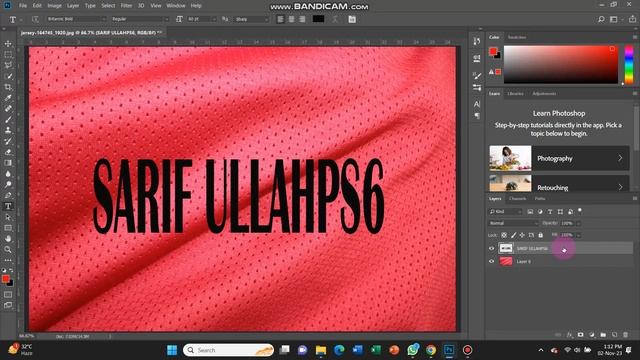Toggle text orientation in options bar
This screenshot has width=640, height=360.
click(x=35, y=19)
